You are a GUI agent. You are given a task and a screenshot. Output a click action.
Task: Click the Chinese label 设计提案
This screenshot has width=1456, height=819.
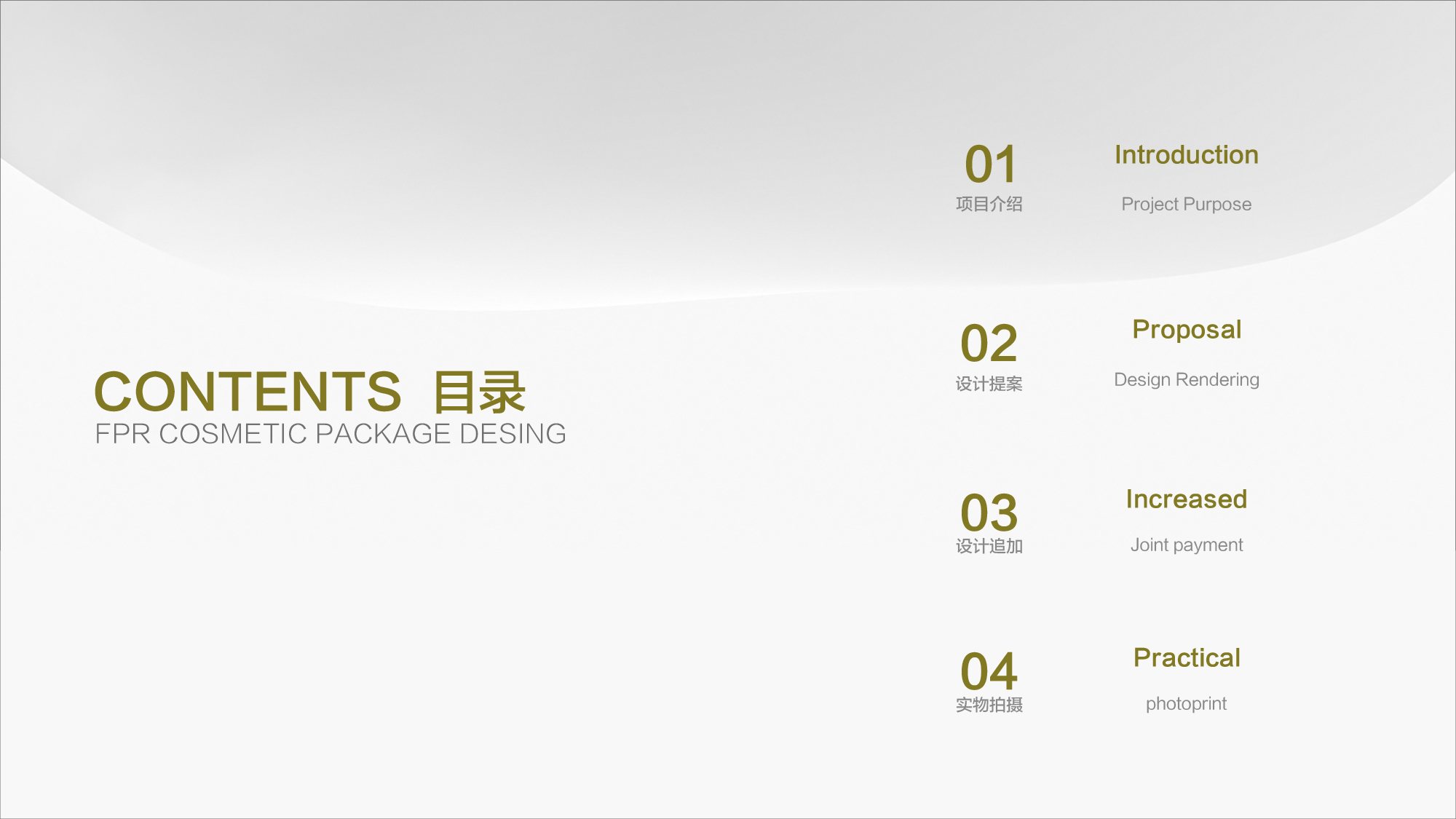point(989,384)
